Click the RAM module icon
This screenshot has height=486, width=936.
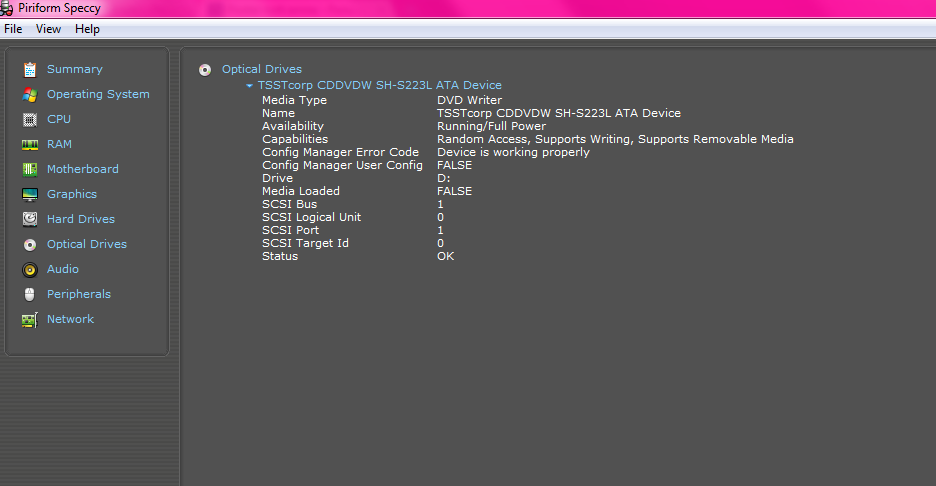point(30,144)
